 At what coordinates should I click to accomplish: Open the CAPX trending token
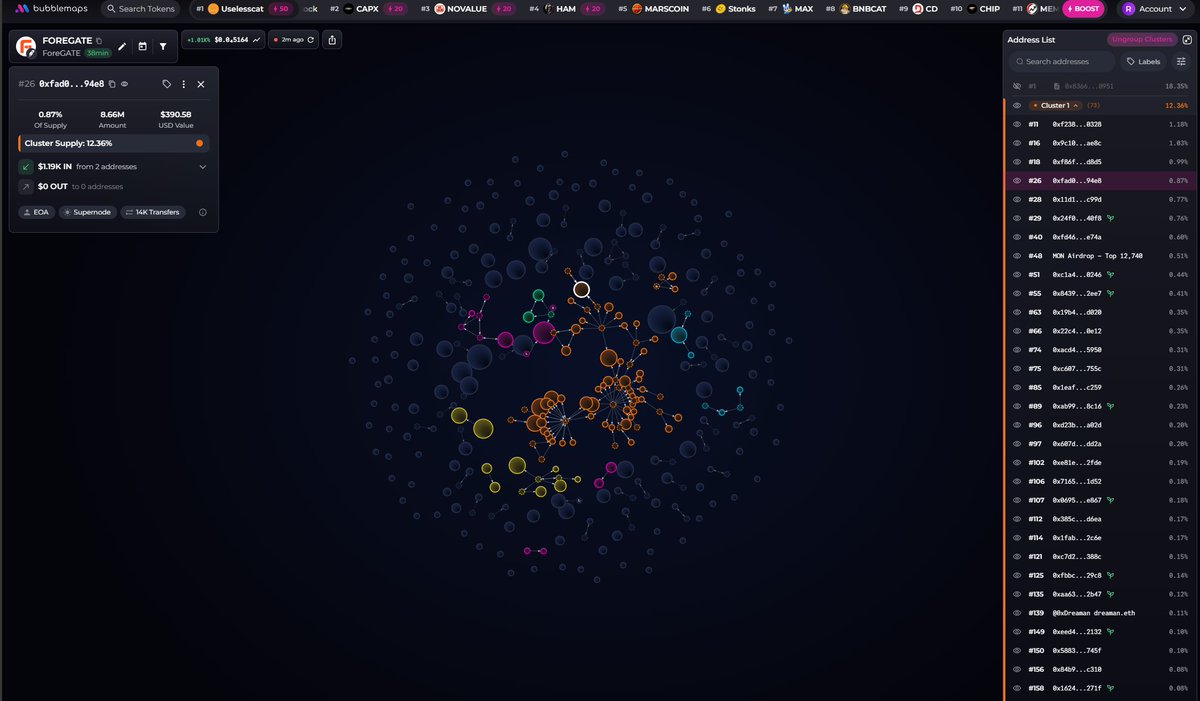[360, 9]
